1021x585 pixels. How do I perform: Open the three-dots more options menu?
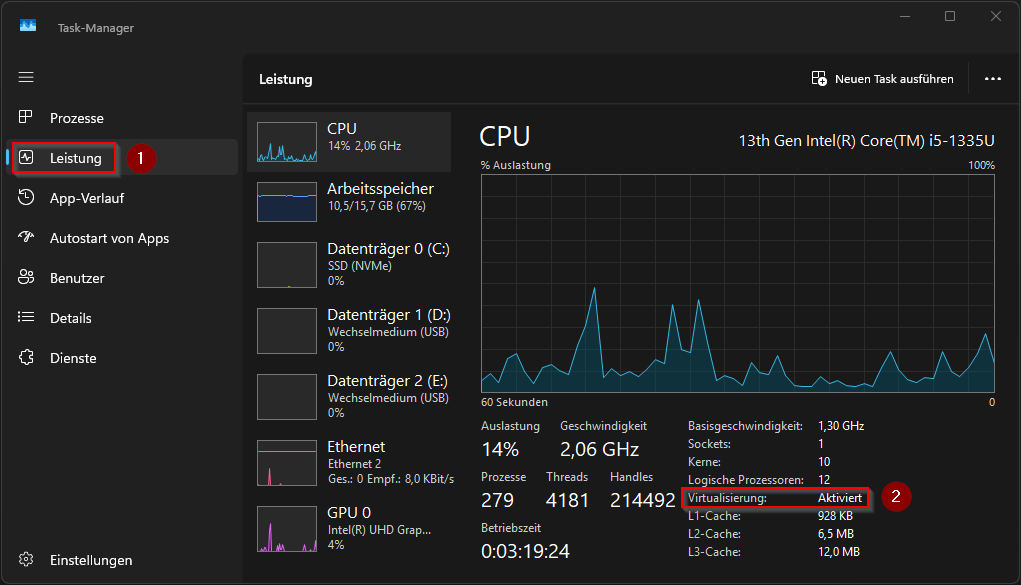pos(992,79)
